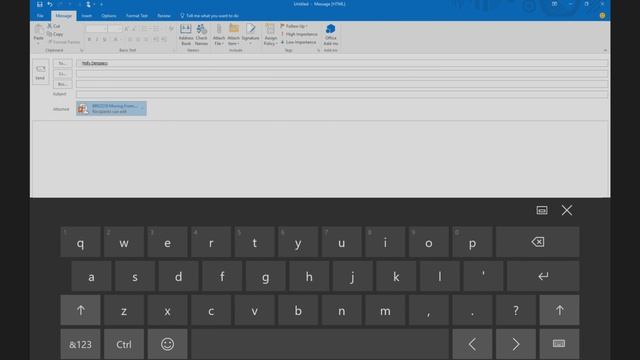Toggle Underline formatting
The image size is (640, 360).
[104, 40]
